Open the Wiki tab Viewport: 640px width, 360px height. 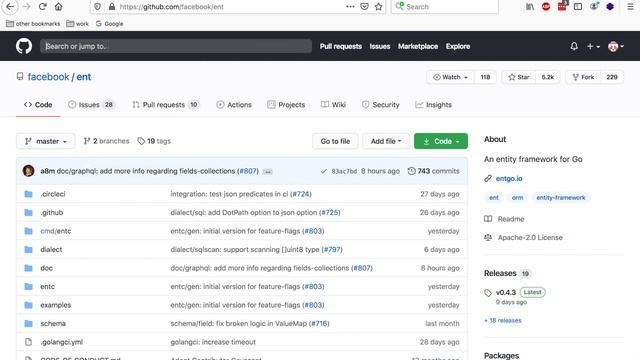333,104
